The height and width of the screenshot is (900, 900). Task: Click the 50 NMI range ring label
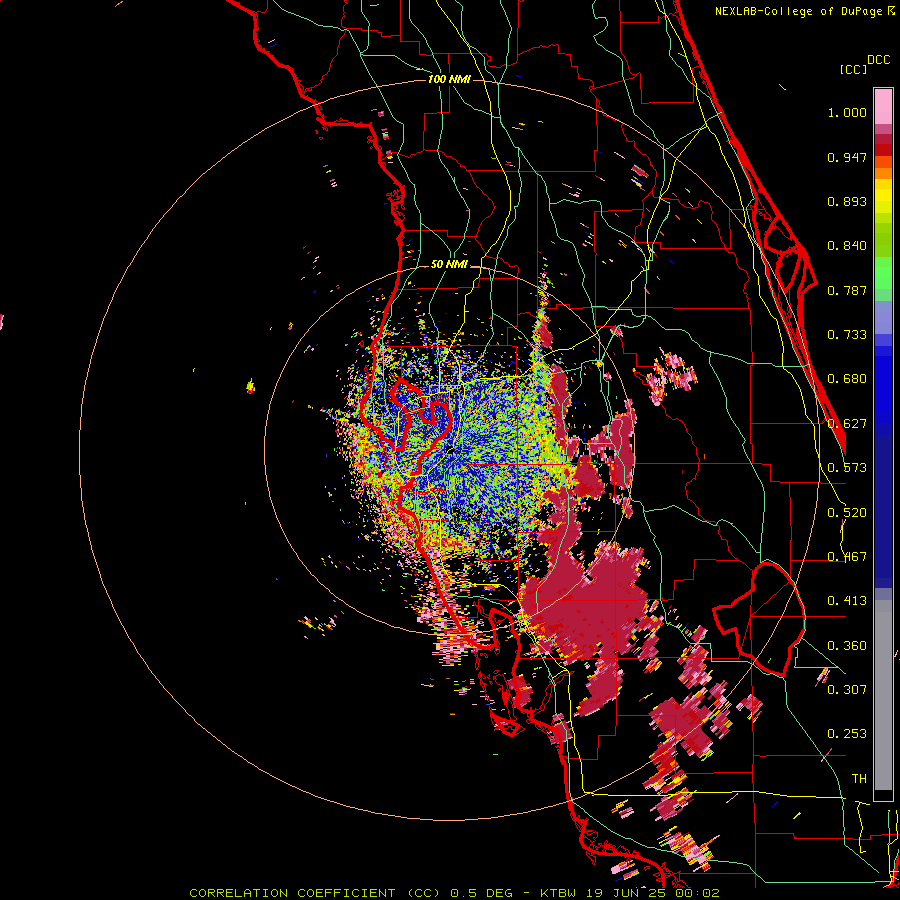(x=449, y=264)
